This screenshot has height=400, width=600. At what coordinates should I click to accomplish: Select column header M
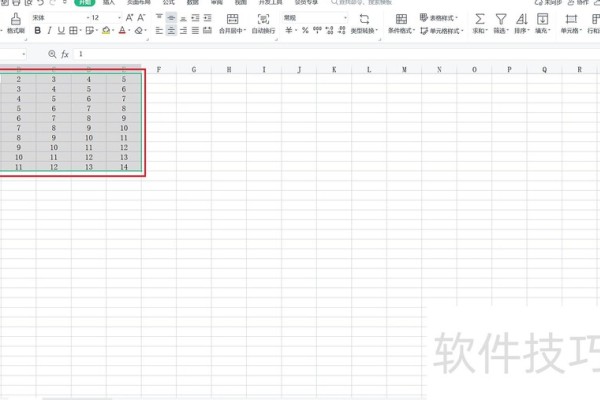[x=404, y=69]
